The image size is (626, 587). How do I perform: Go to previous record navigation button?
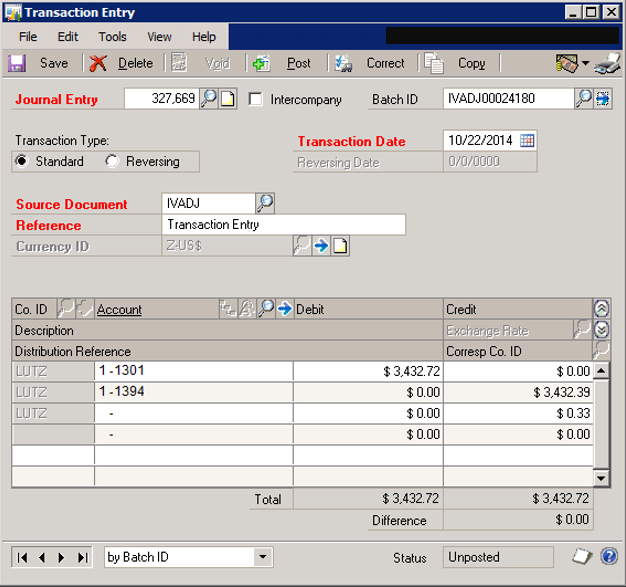tap(42, 557)
